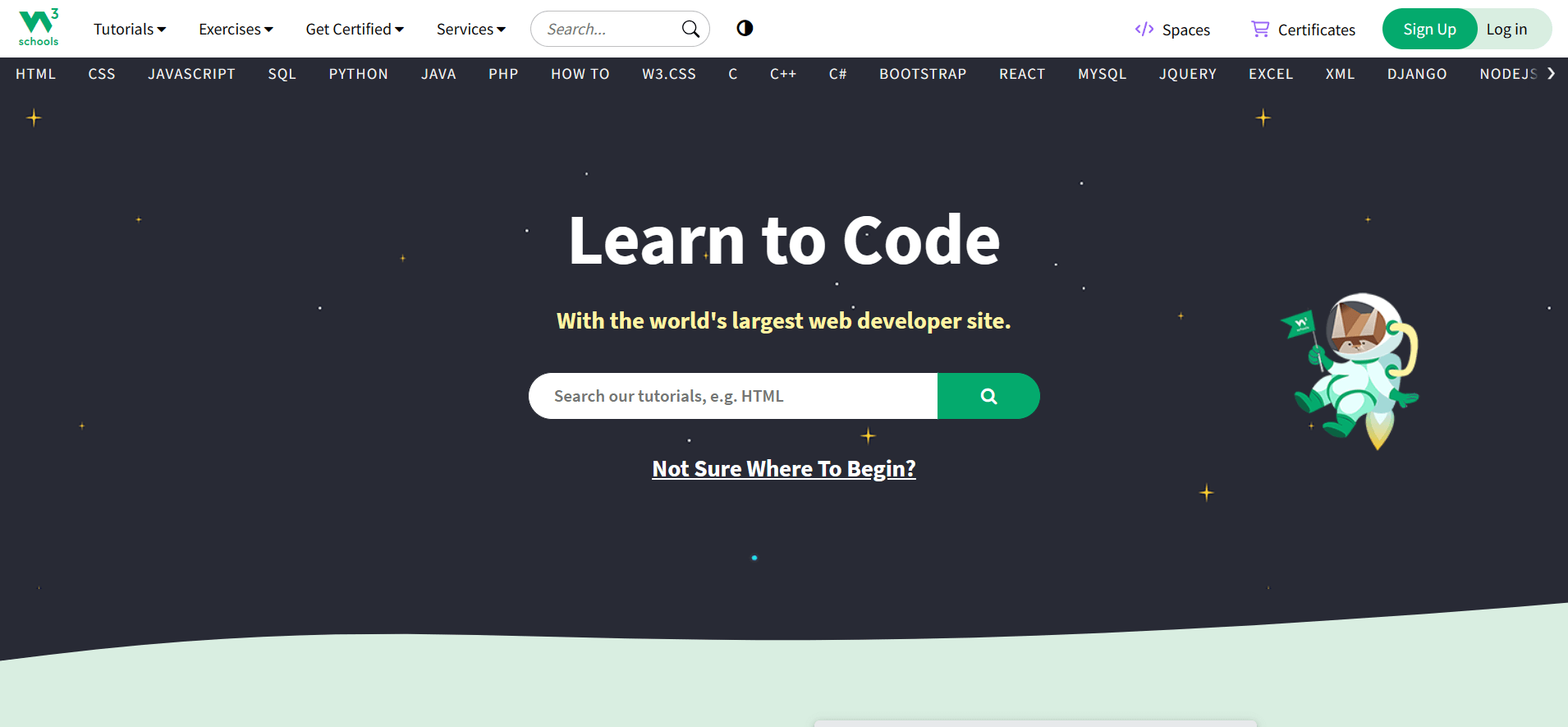Select EXCEL in the topics bar
This screenshot has height=727, width=1568.
pos(1271,74)
